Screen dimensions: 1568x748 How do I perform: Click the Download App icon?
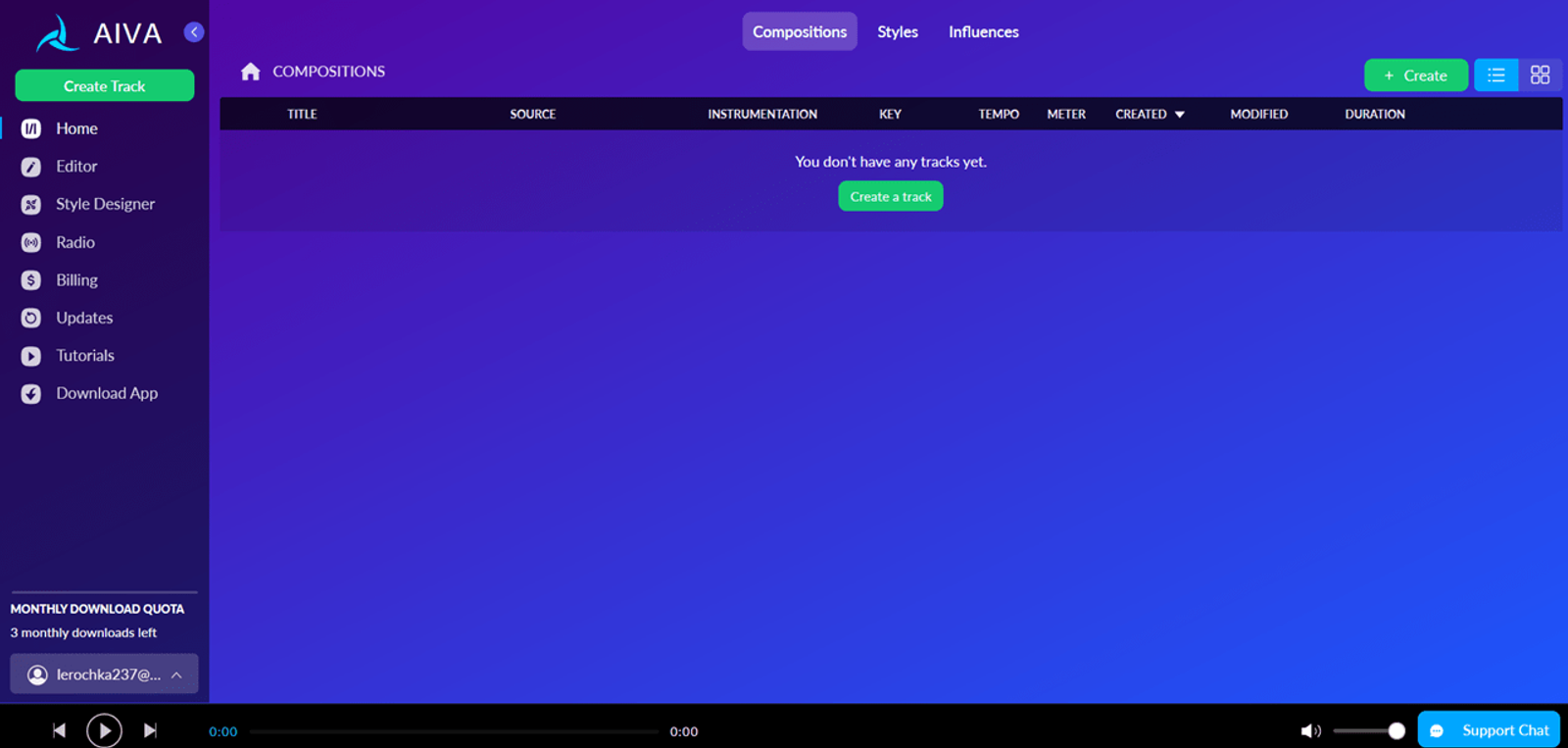[31, 393]
